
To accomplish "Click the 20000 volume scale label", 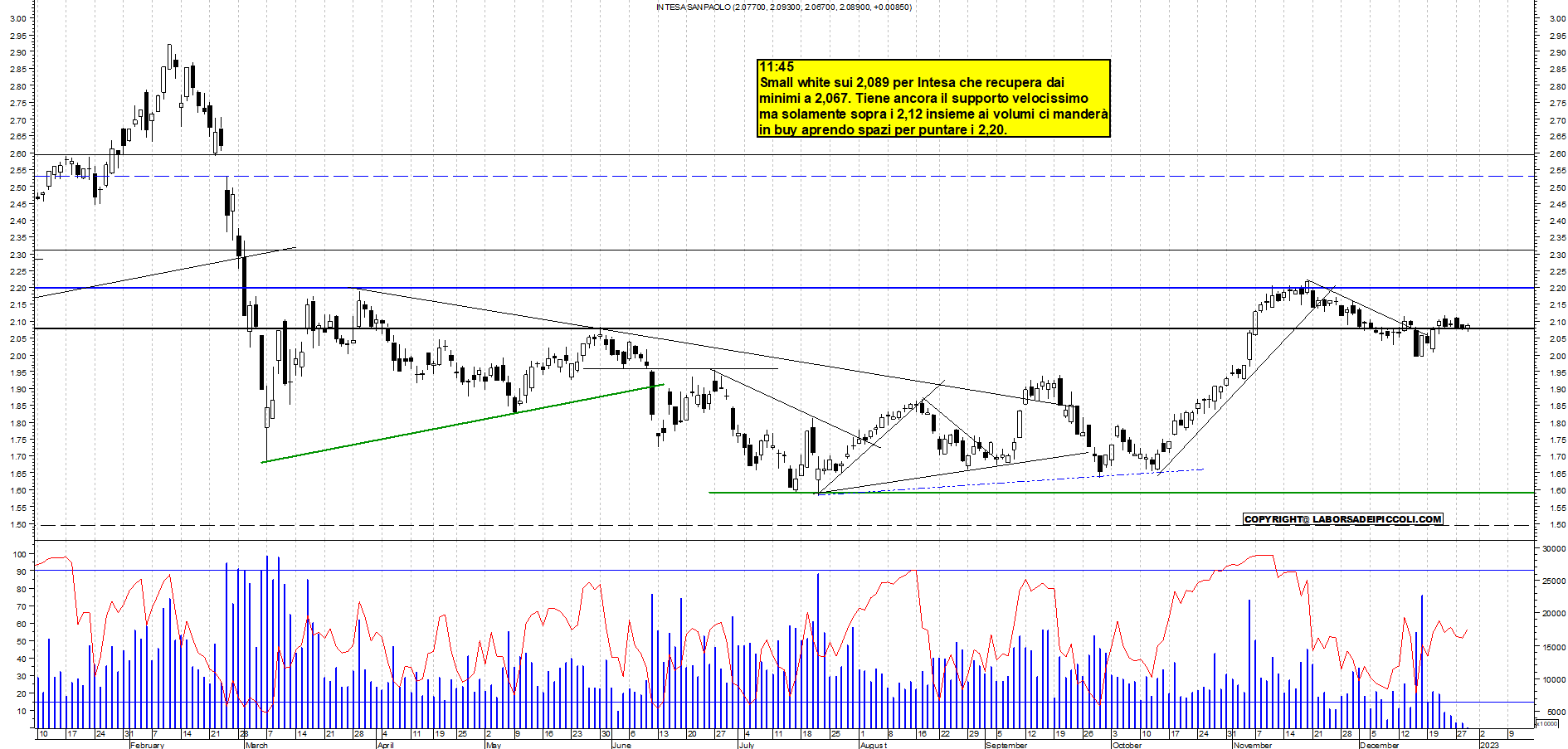I will [1554, 615].
